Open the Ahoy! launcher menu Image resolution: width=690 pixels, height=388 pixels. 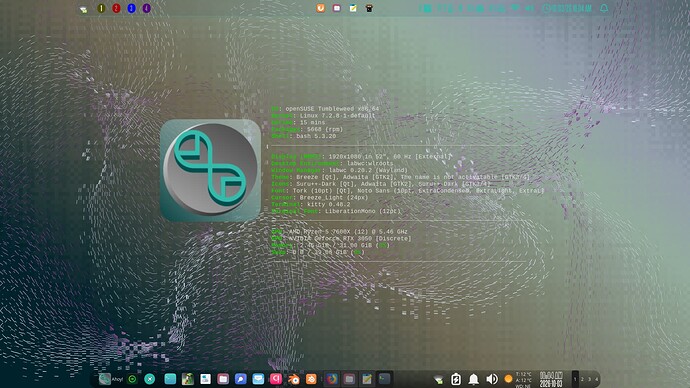coord(110,379)
